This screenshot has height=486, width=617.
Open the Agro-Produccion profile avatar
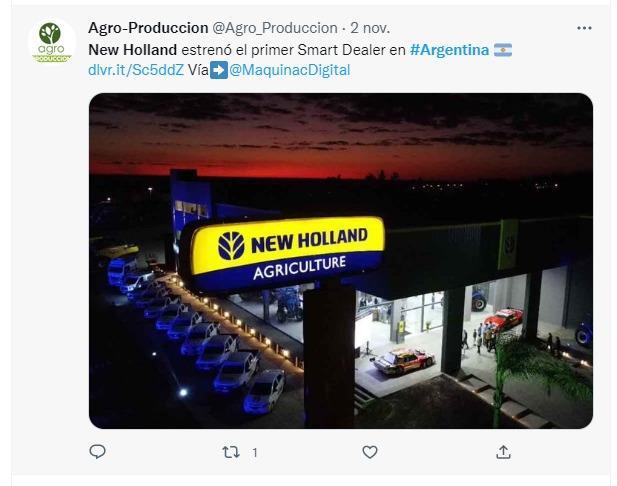[x=52, y=42]
